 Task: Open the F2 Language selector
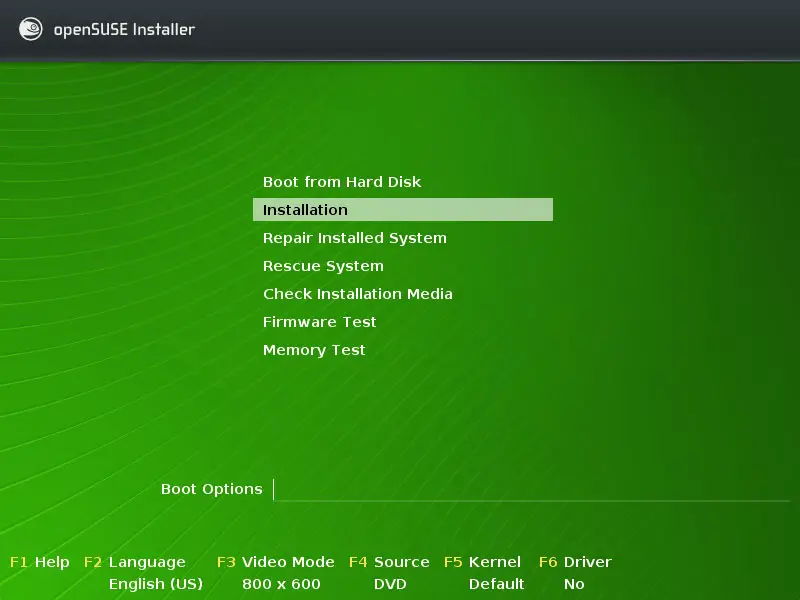coord(135,562)
